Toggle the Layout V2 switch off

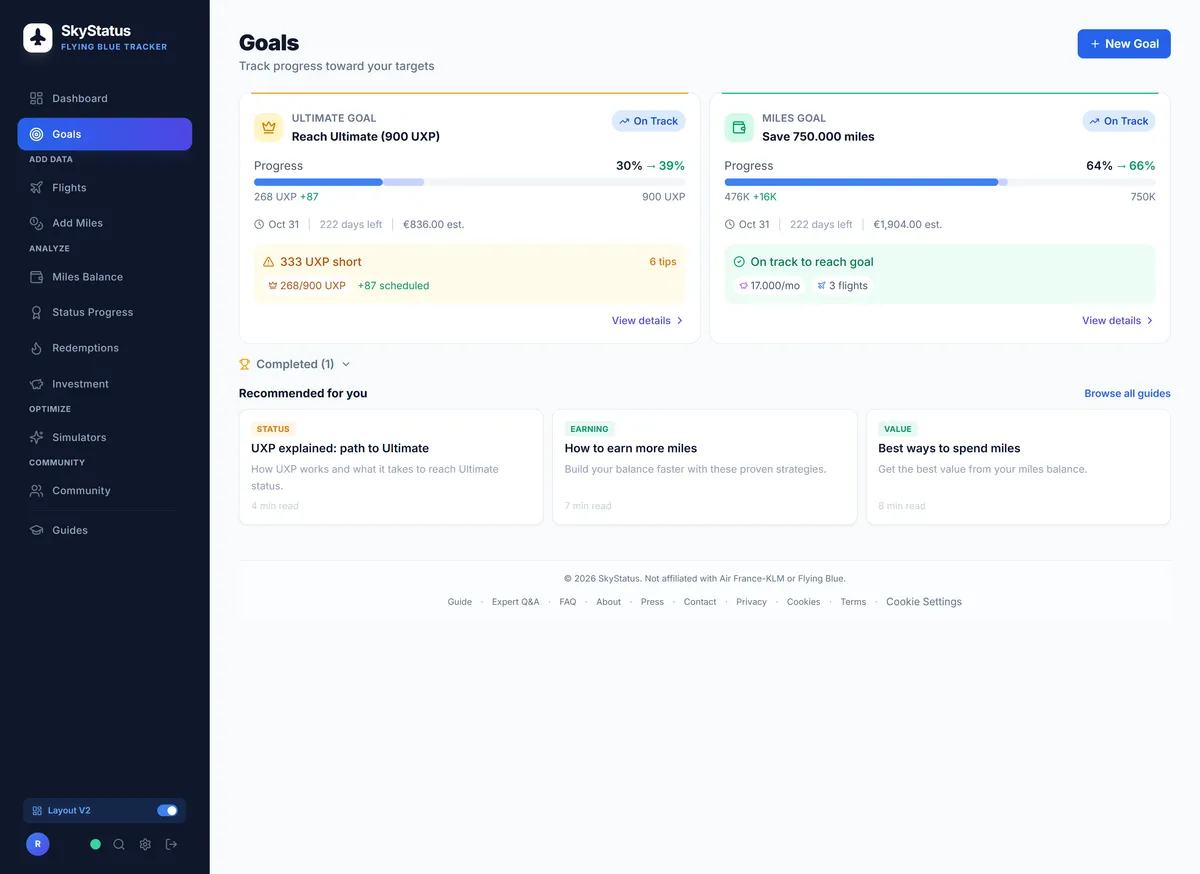pyautogui.click(x=168, y=810)
